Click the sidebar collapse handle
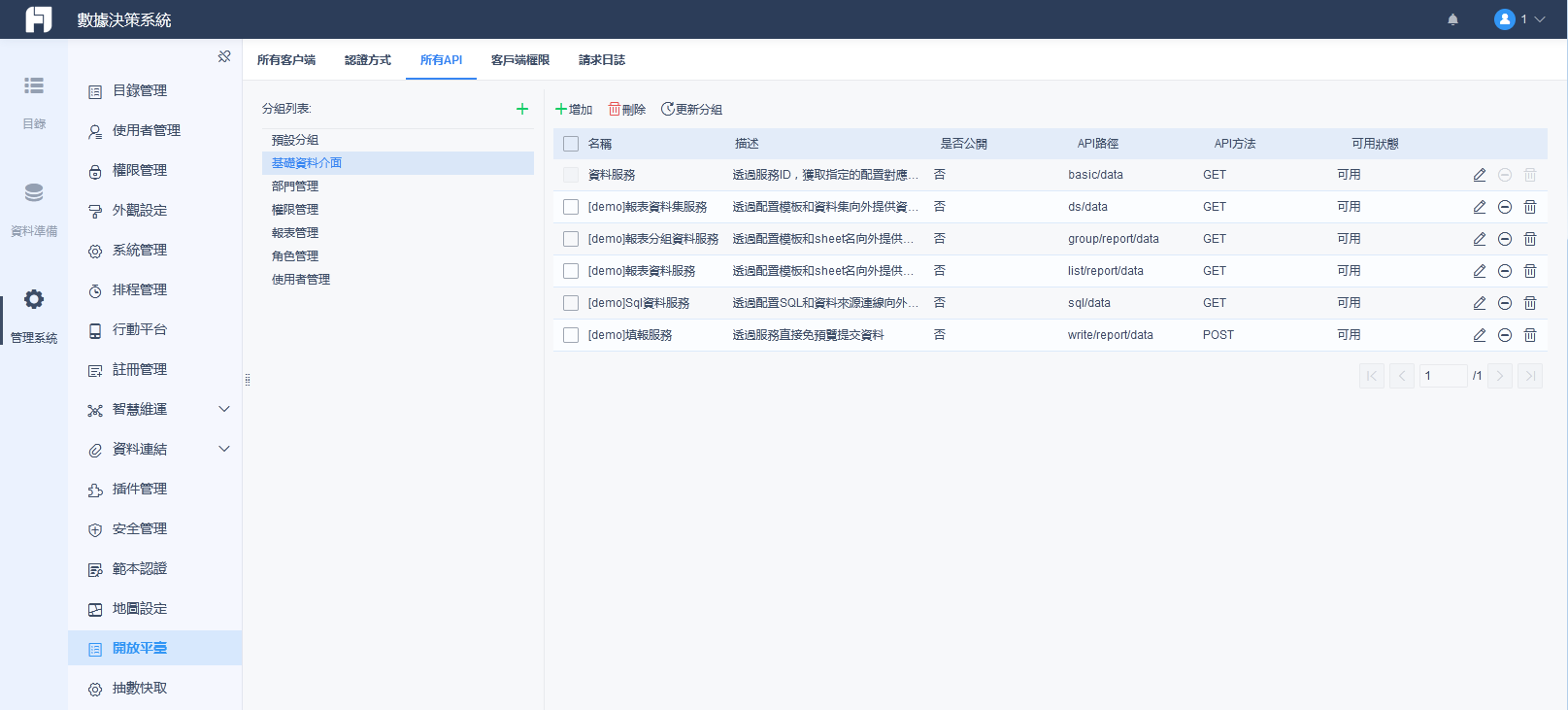This screenshot has width=1568, height=710. (248, 380)
